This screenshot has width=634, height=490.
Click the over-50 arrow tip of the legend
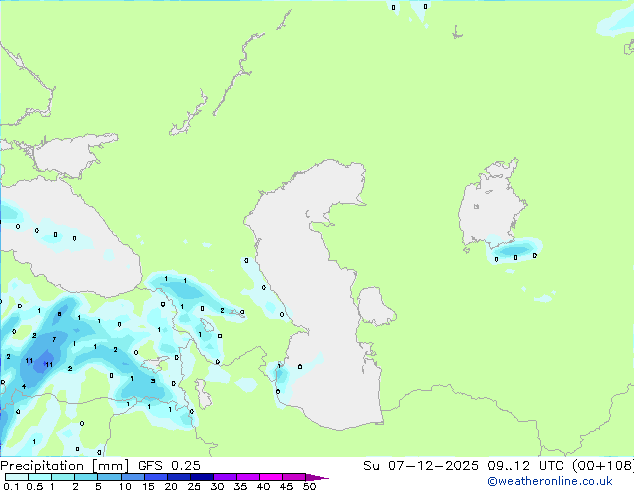pos(317,477)
